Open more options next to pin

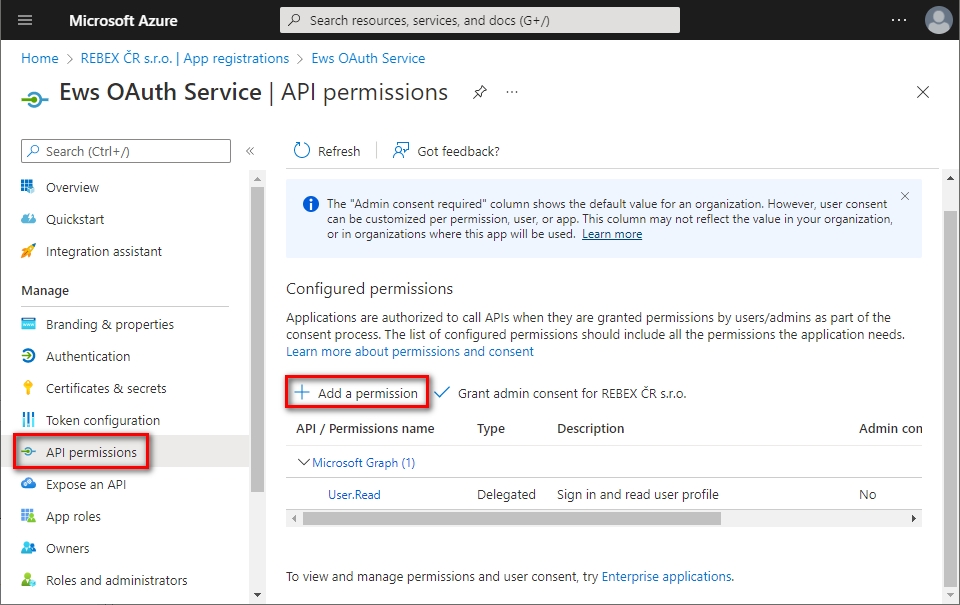click(x=512, y=92)
